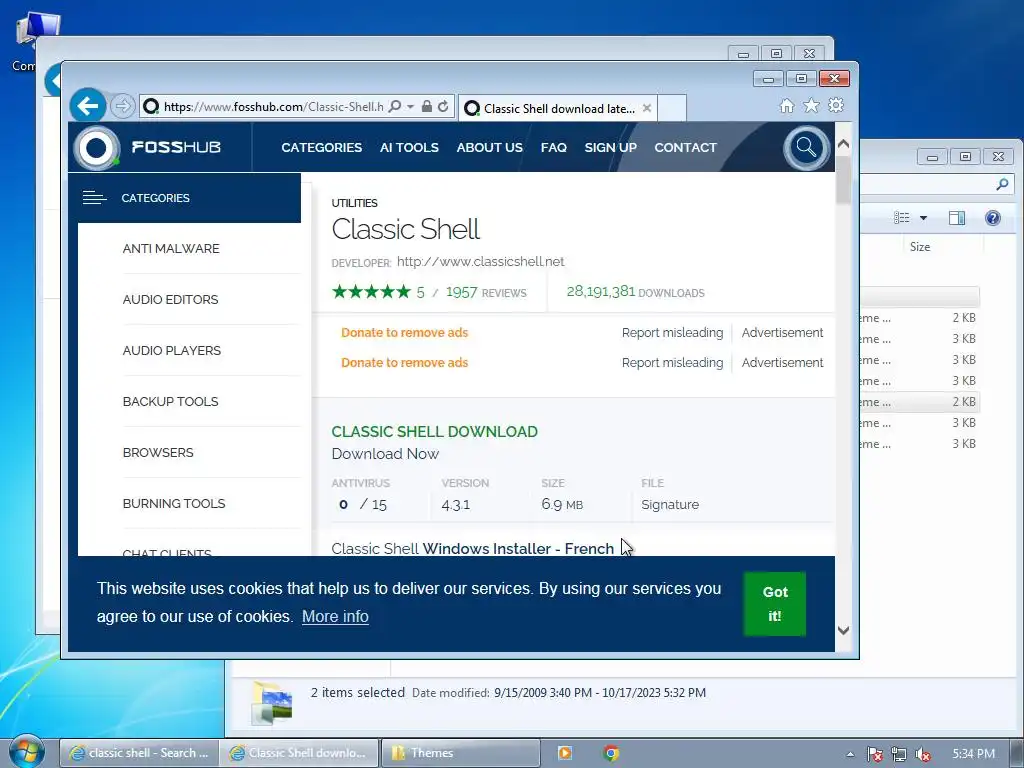Open a new blank tab
1024x768 pixels.
click(x=671, y=108)
